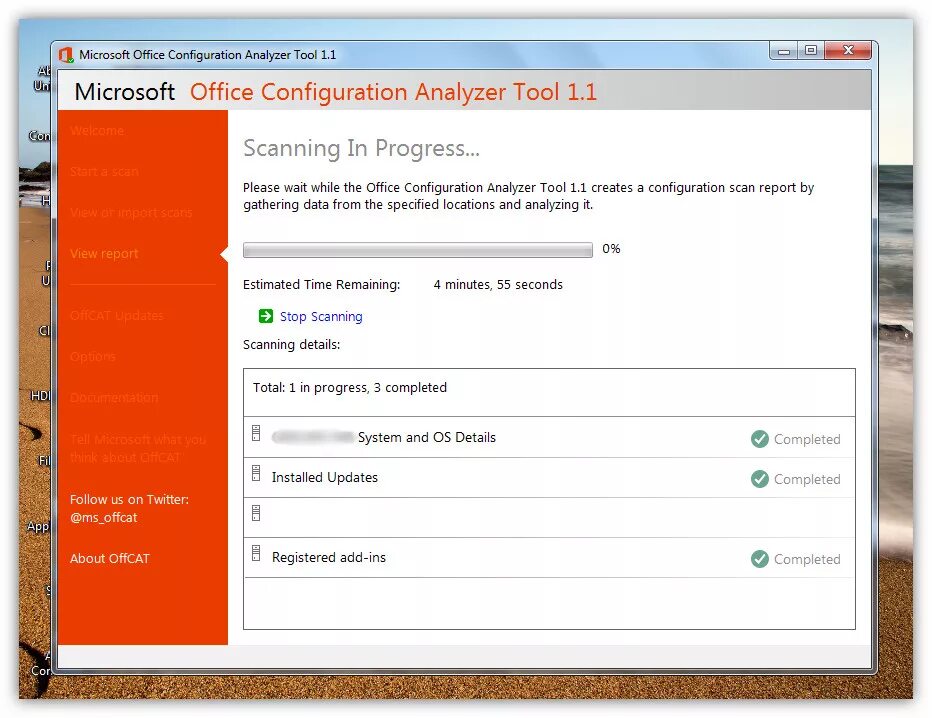Select Start a scan in sidebar
Viewport: 932px width, 718px height.
tap(104, 172)
